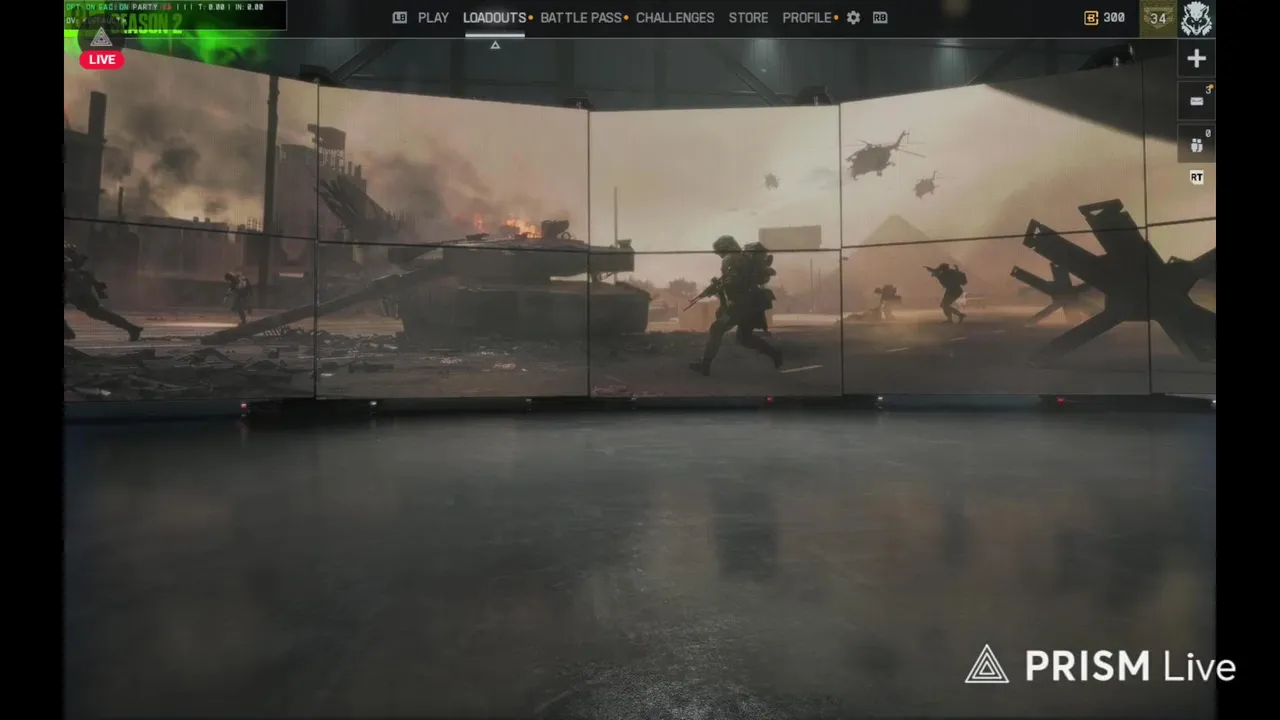Open the settings gear icon
The width and height of the screenshot is (1280, 720).
[x=853, y=18]
